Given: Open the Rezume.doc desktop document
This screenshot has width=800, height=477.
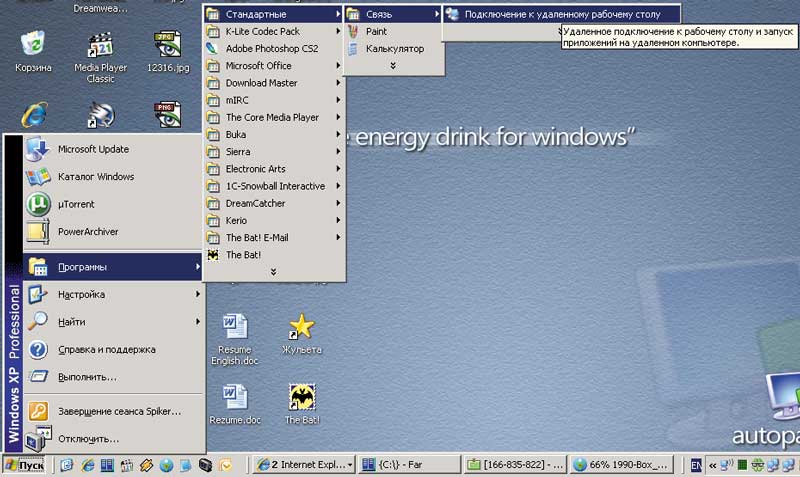Looking at the screenshot, I should point(234,398).
